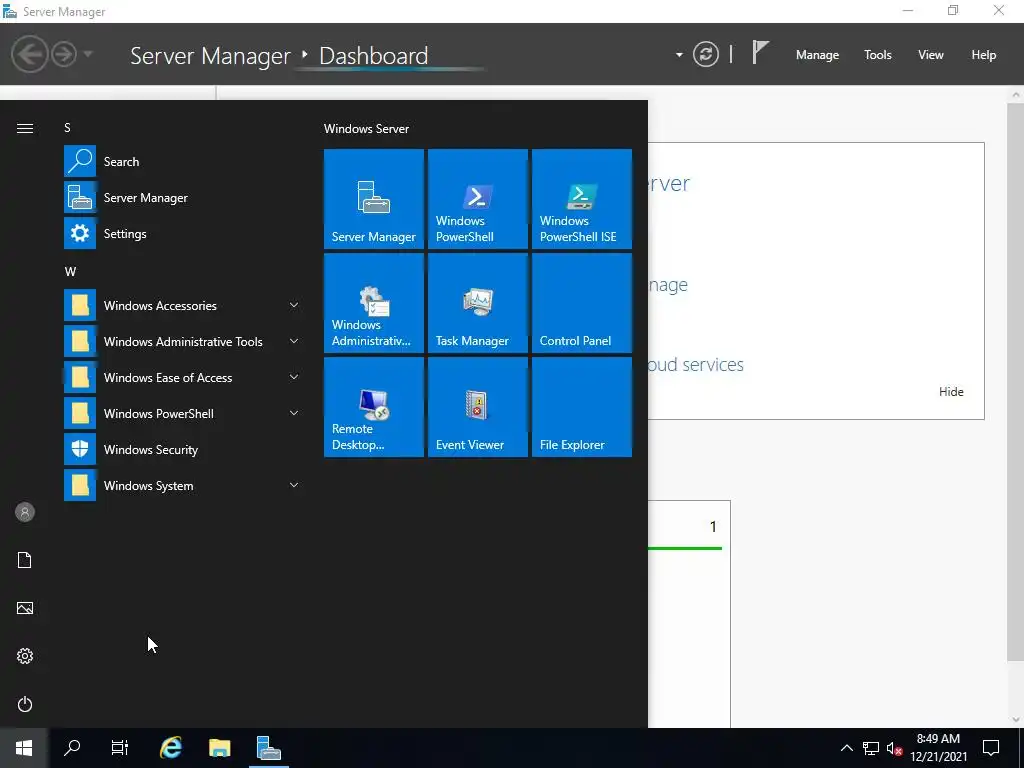Image resolution: width=1024 pixels, height=768 pixels.
Task: Refresh the Server Manager dashboard
Action: click(705, 54)
